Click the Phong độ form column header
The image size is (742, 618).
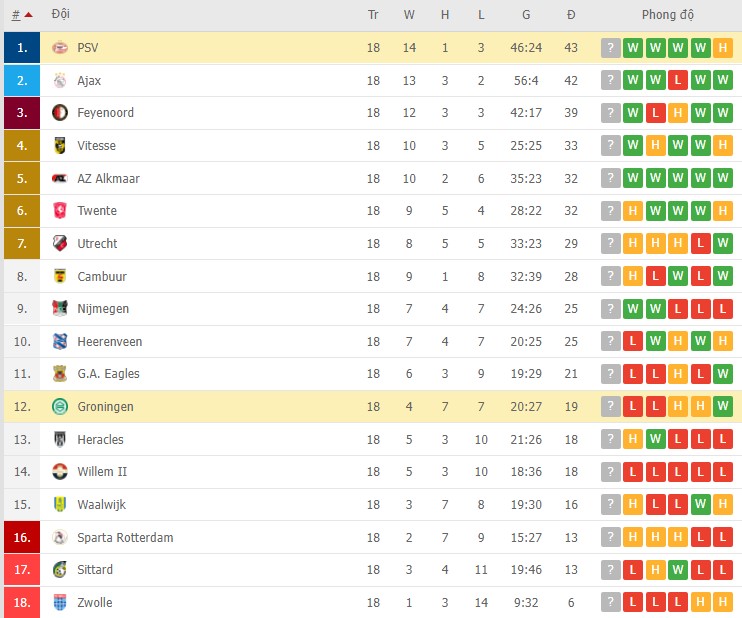click(667, 15)
